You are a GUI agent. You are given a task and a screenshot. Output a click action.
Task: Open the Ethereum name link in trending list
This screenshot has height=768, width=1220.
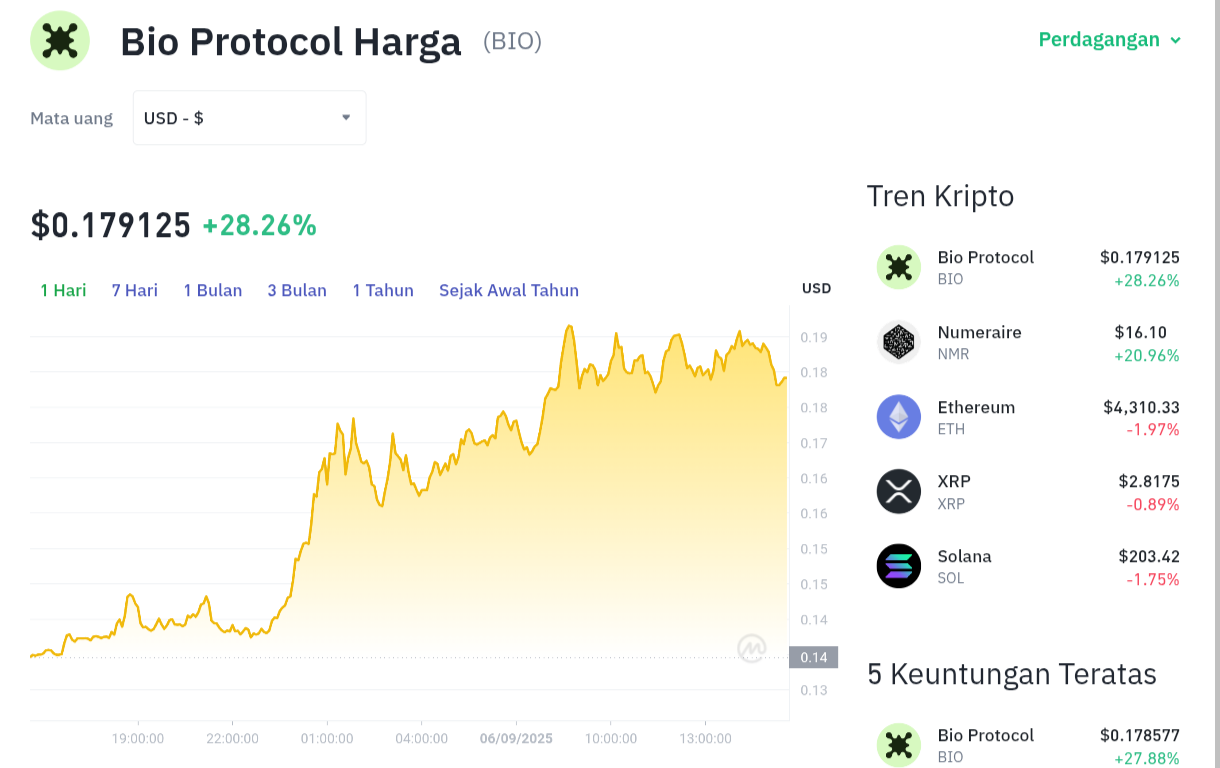point(976,407)
